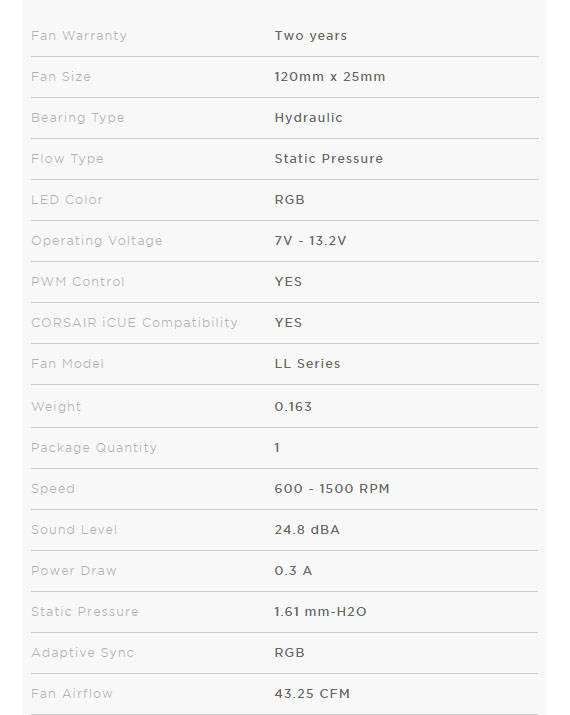The height and width of the screenshot is (715, 570).
Task: Select the 600 - 1500 RPM speed value
Action: [x=332, y=489]
